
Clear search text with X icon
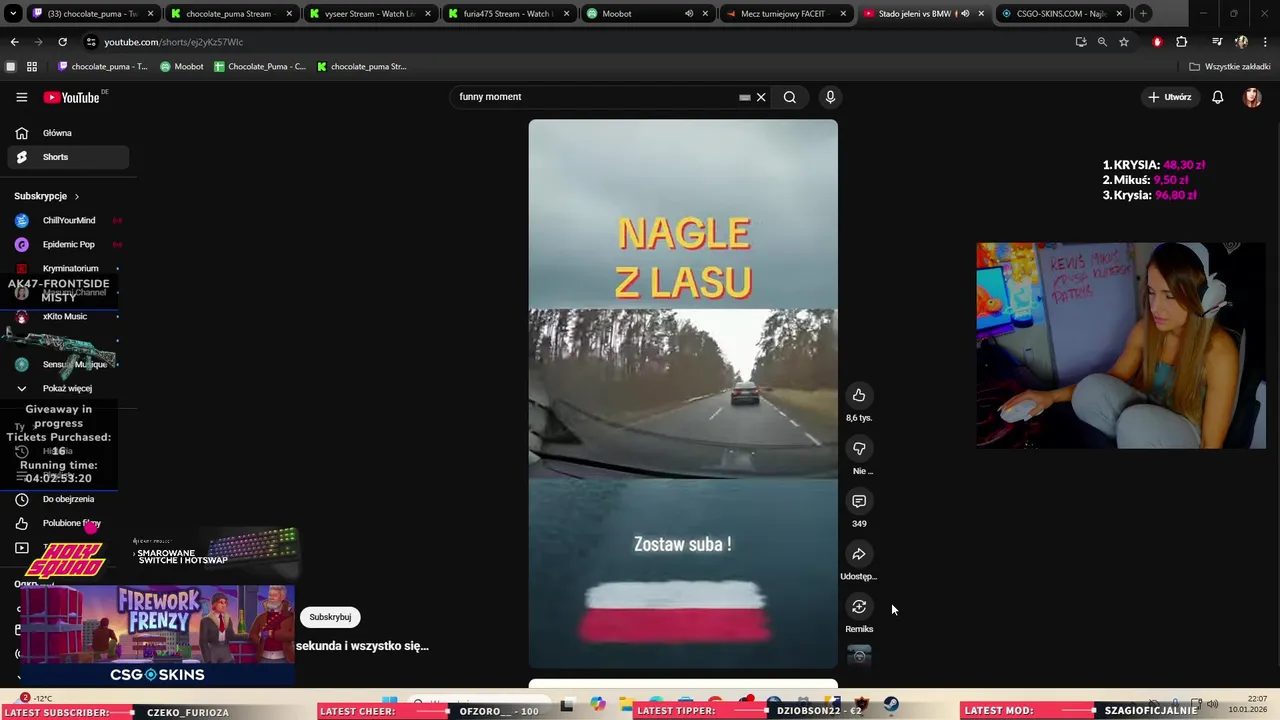coord(761,97)
